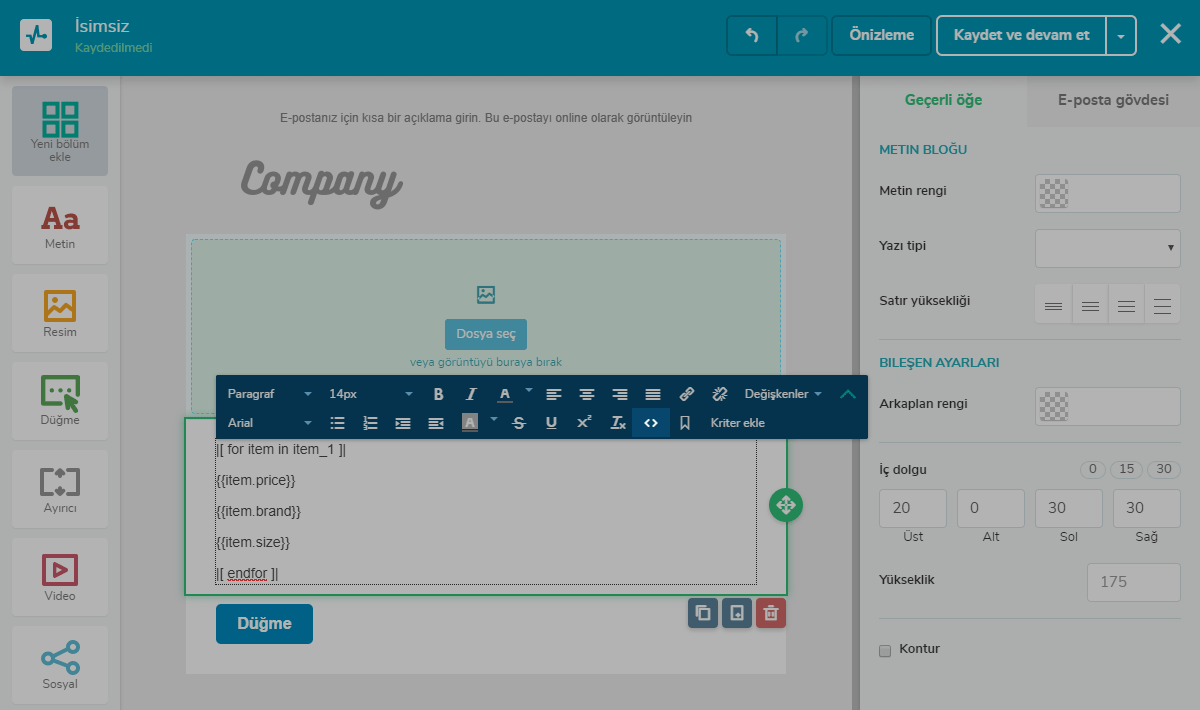
Task: Insert a numbered list
Action: coord(370,423)
